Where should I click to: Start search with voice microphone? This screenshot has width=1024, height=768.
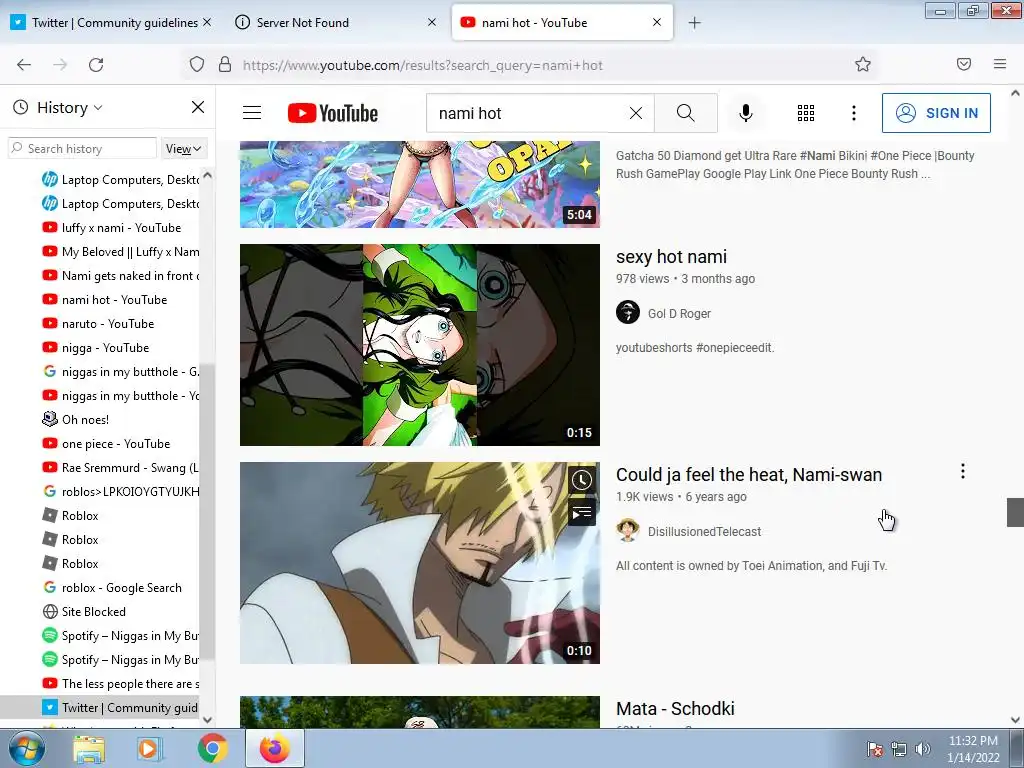pos(746,113)
